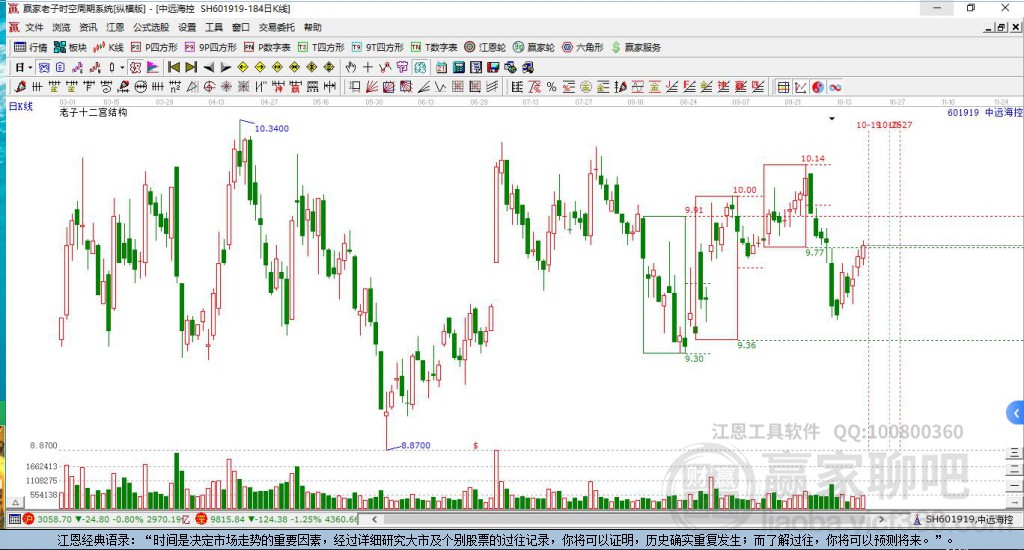Open the 板块 sector list
Viewport: 1024px width, 550px height.
[x=71, y=47]
